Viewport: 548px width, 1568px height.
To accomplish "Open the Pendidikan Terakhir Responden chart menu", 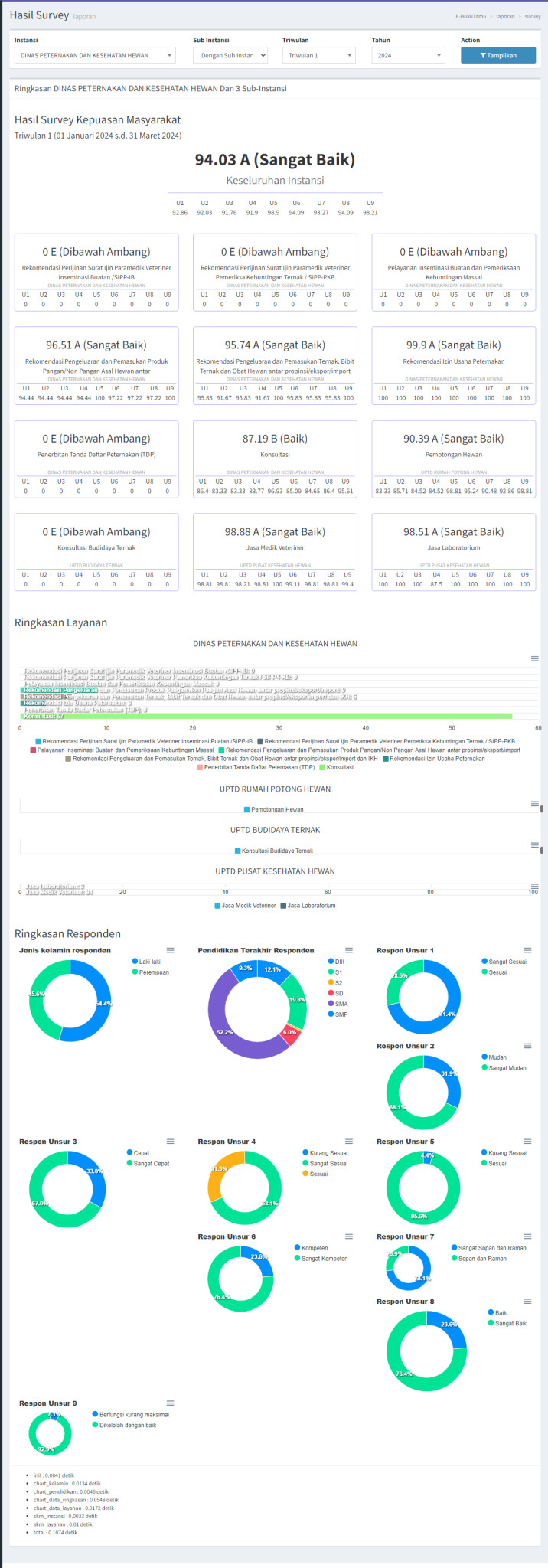I will coord(349,950).
